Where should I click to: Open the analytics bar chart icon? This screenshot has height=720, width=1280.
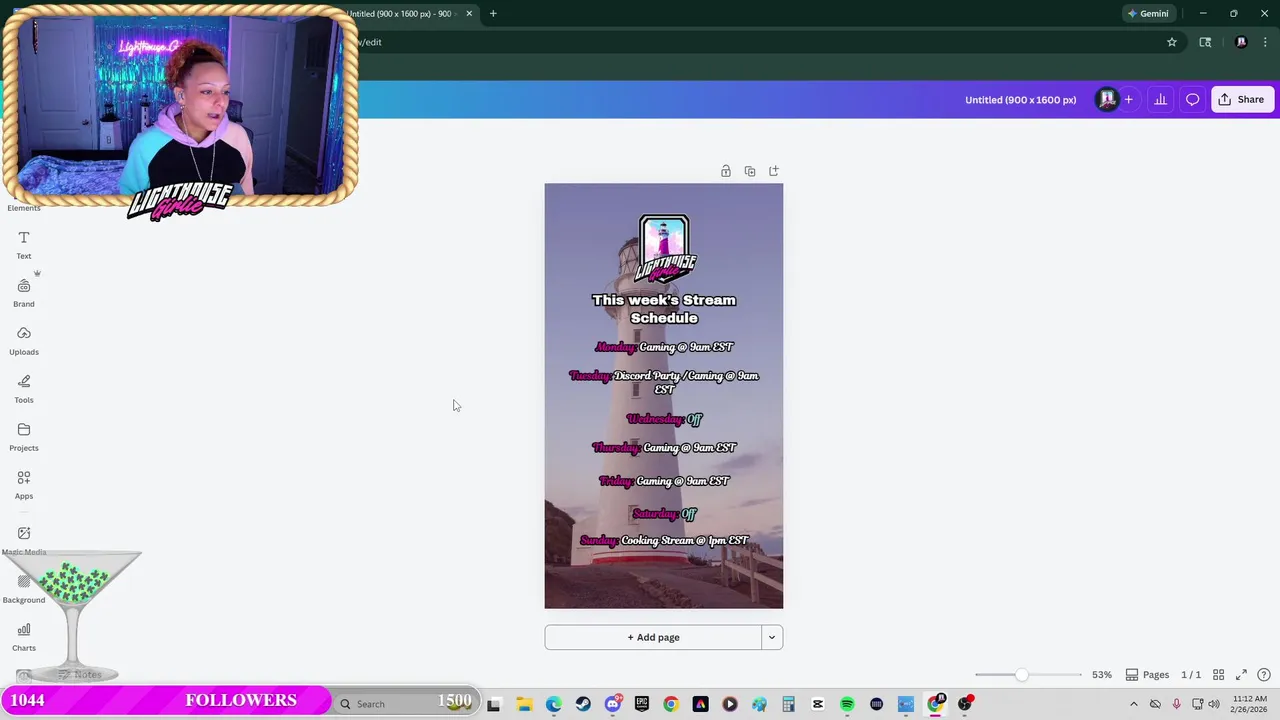pos(1161,99)
